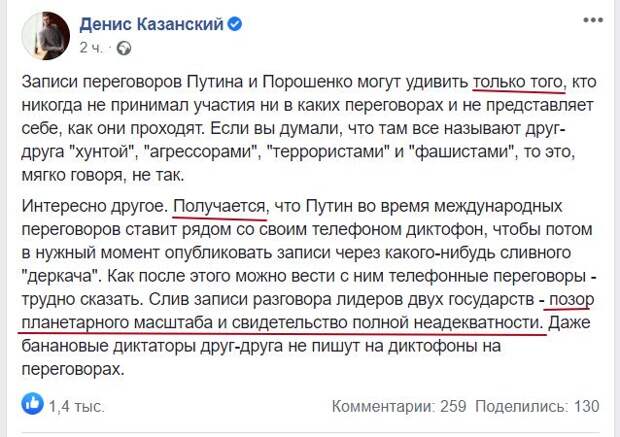
Task: Open "Поделились: 130" shares list
Action: click(537, 406)
